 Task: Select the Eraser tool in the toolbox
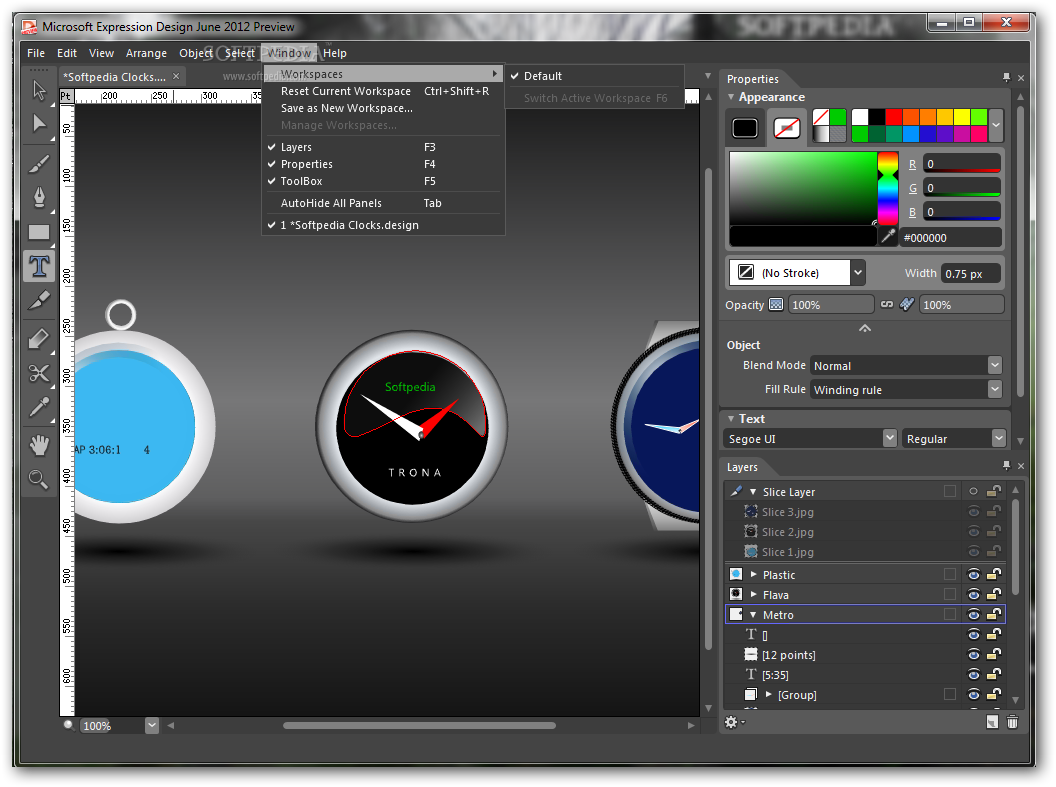tap(39, 339)
